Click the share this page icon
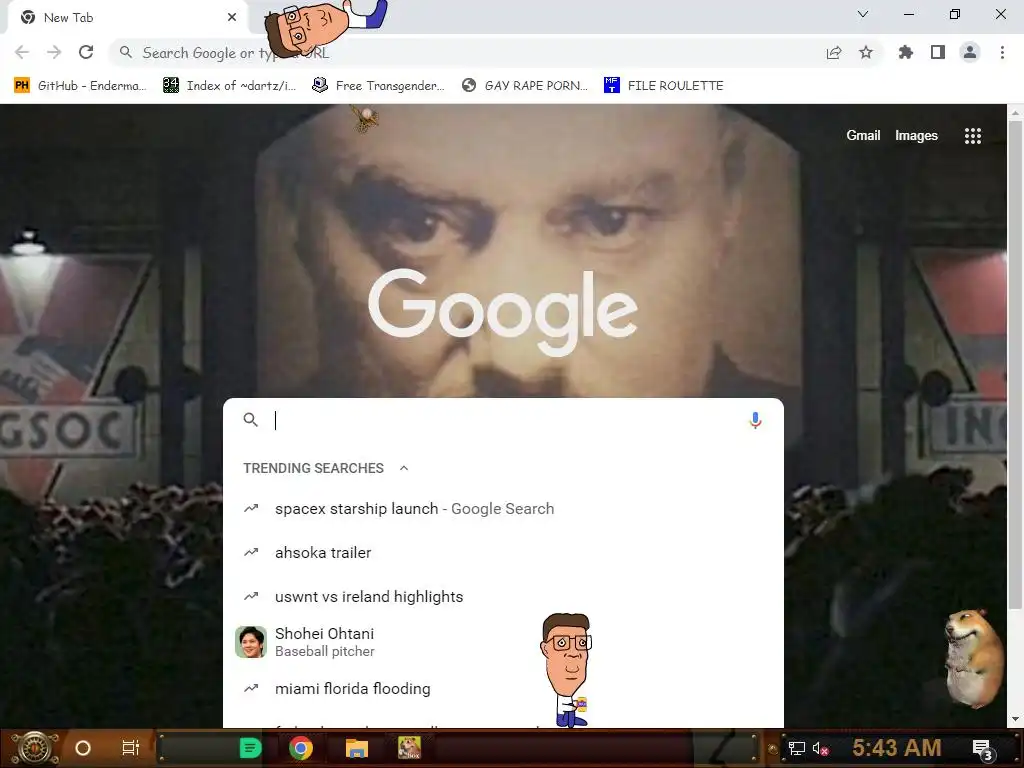 click(834, 53)
